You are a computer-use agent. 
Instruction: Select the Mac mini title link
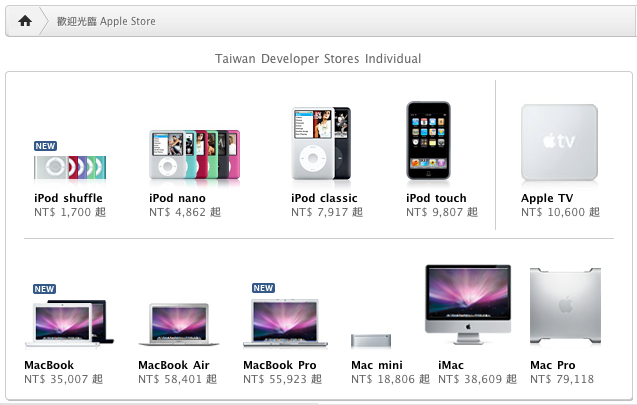(377, 365)
